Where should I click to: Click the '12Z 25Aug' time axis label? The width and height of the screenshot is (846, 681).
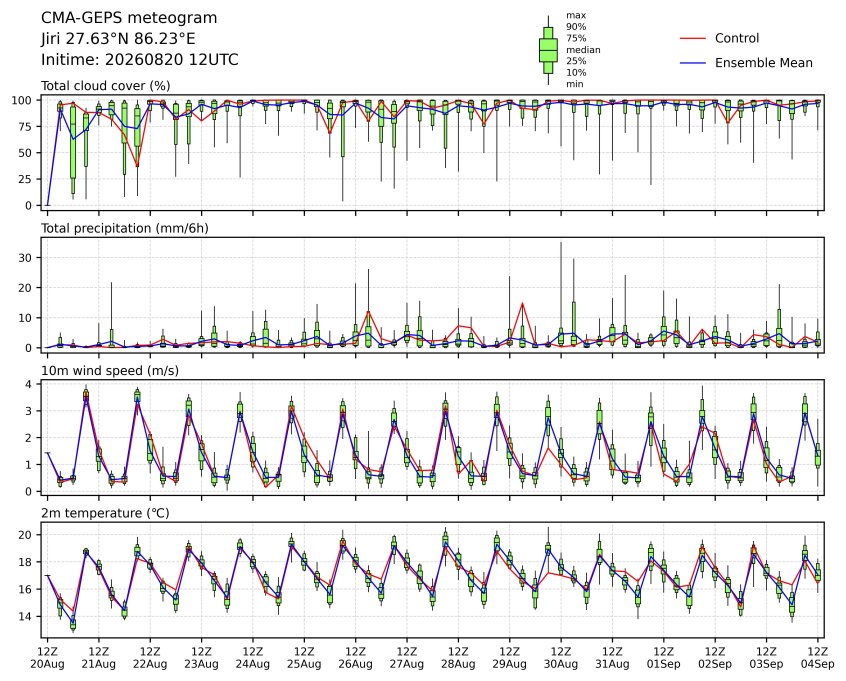(x=304, y=658)
